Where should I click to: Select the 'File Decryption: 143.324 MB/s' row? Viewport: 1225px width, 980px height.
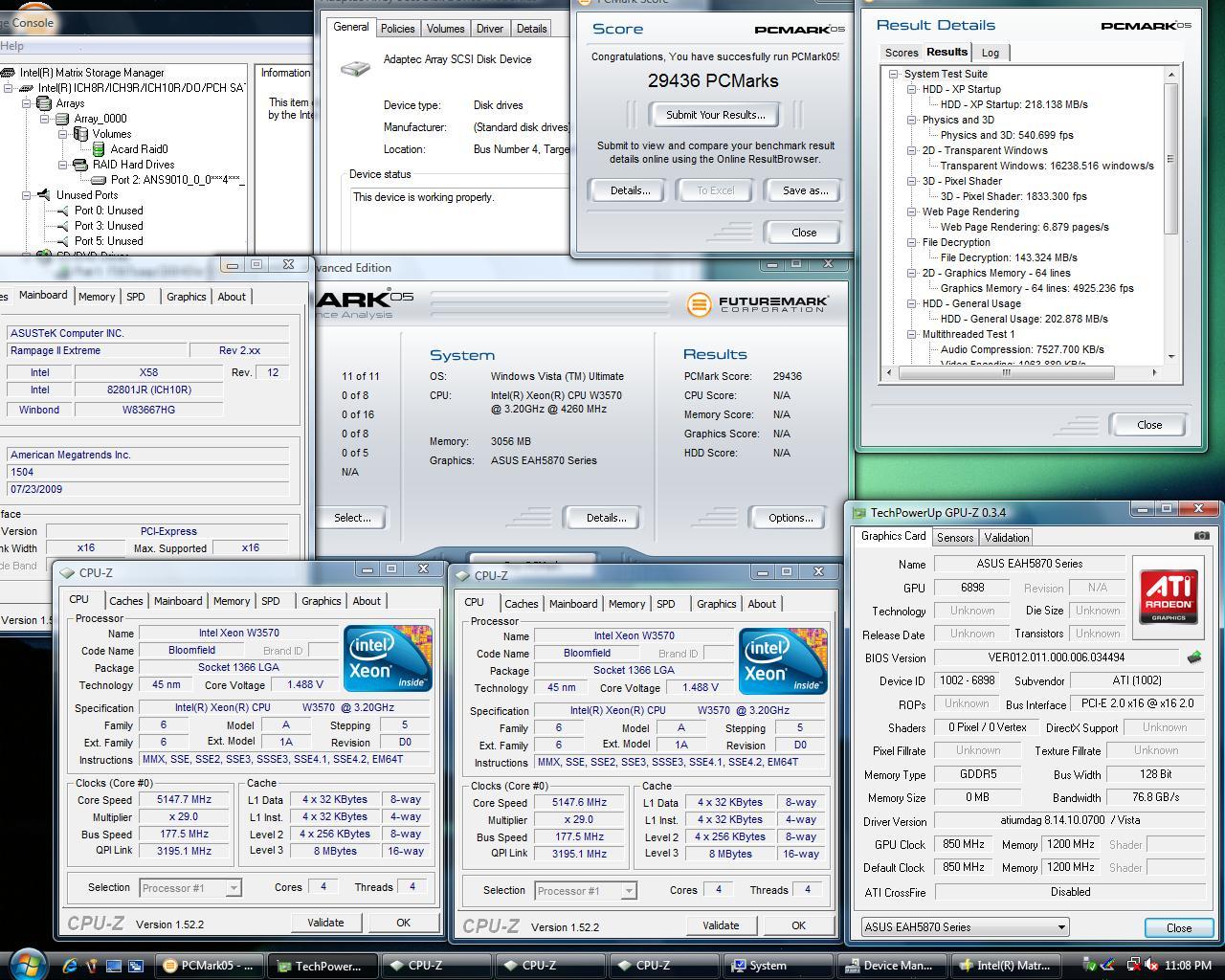pyautogui.click(x=1009, y=257)
